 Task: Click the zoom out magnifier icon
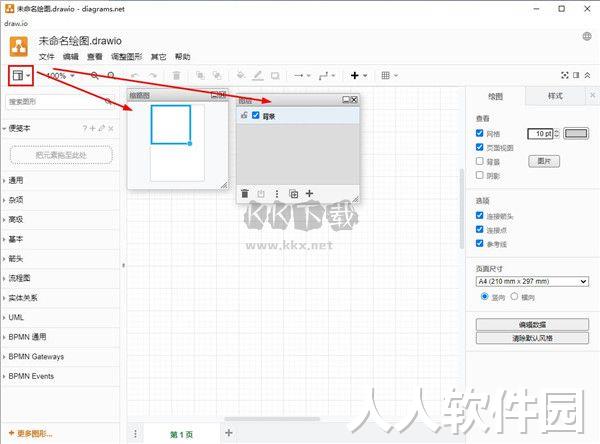click(111, 75)
